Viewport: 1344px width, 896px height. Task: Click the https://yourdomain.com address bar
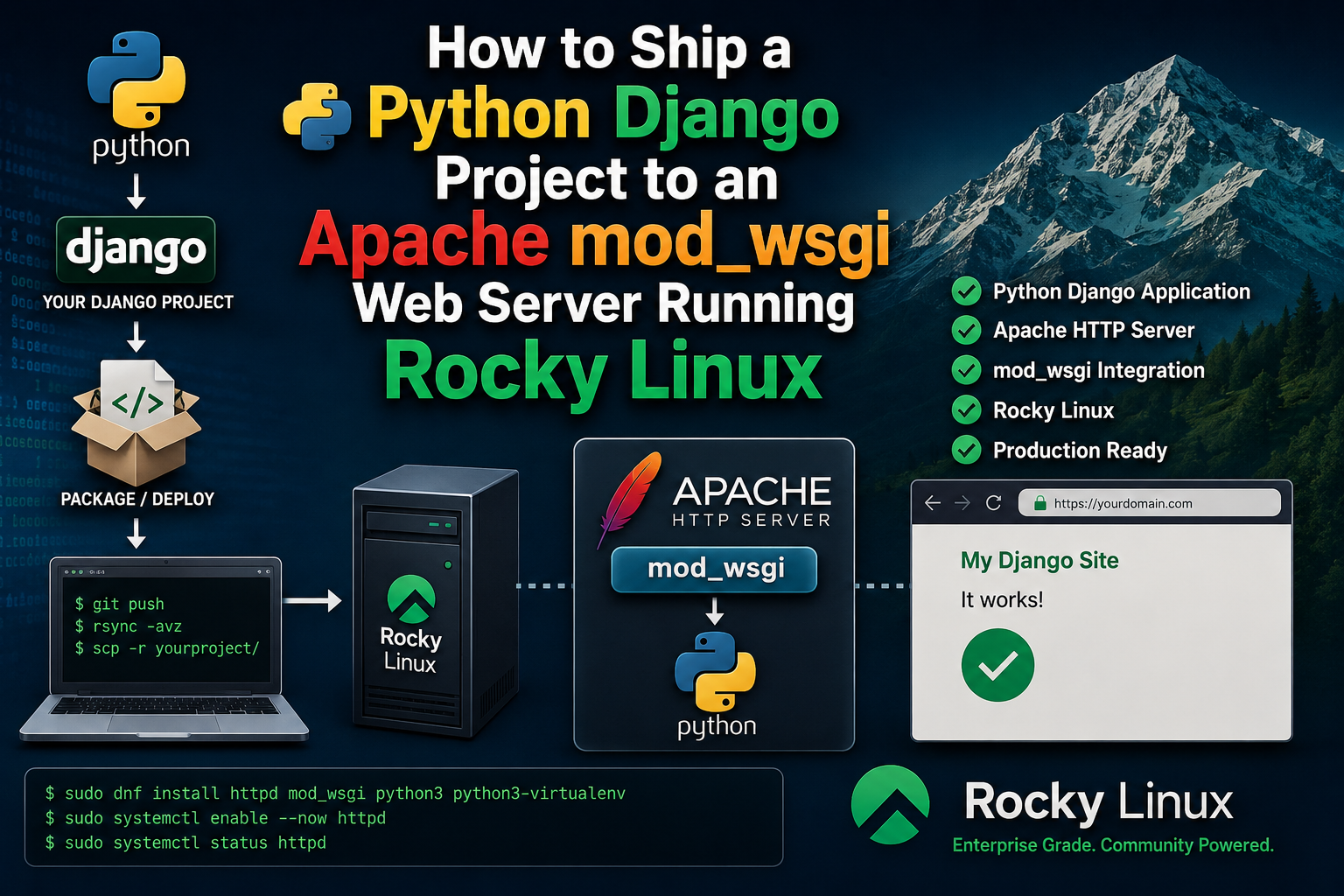tap(1149, 503)
